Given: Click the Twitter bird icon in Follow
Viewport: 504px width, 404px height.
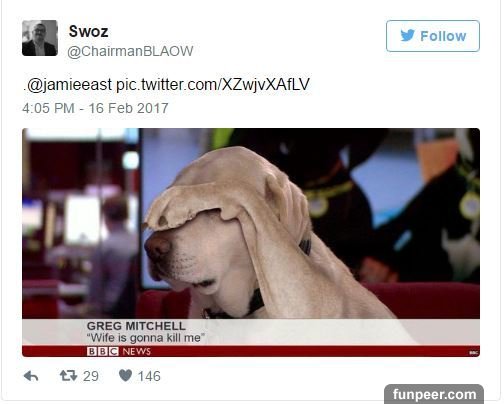Looking at the screenshot, I should [407, 35].
